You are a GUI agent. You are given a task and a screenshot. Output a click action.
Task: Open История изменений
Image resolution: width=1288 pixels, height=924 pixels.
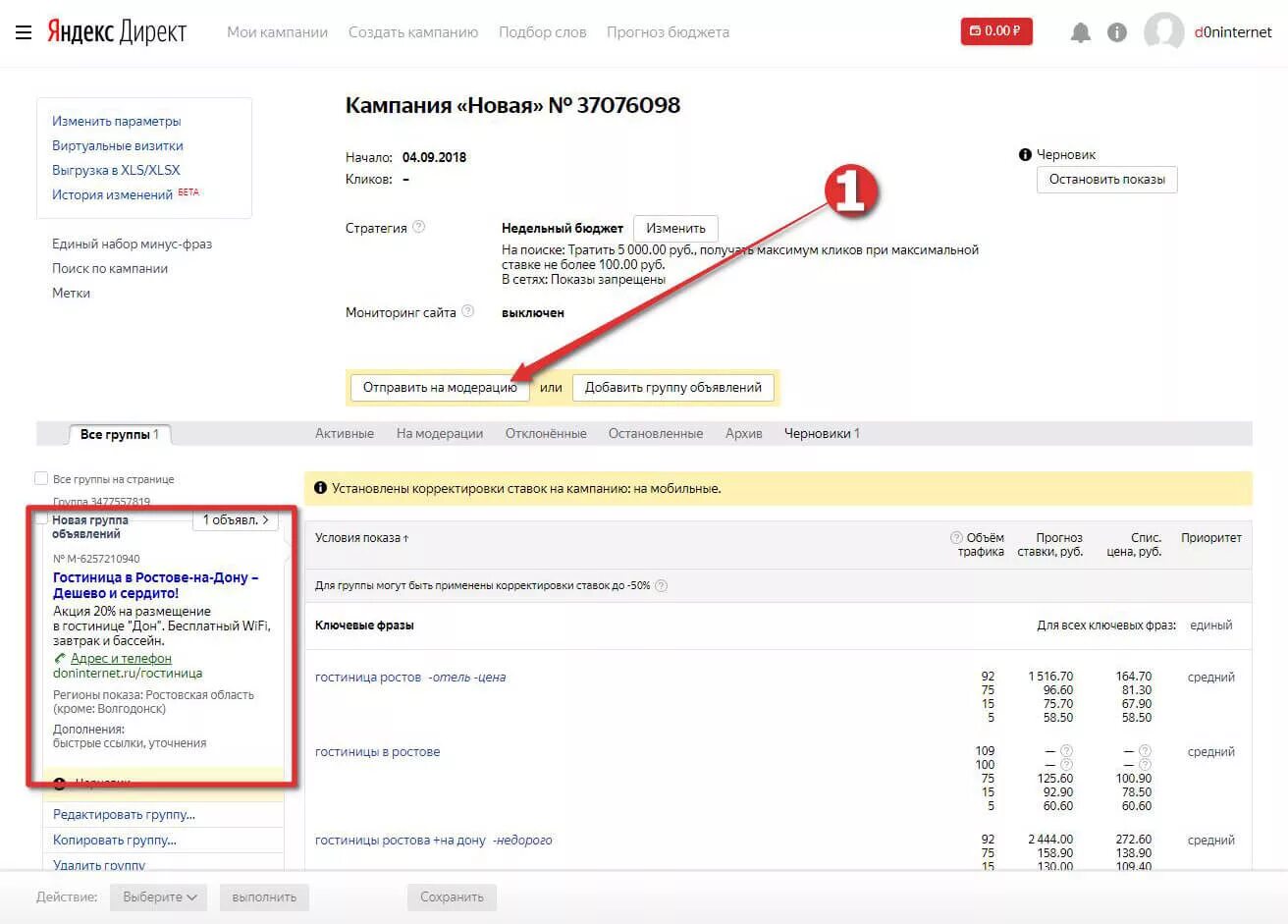[112, 194]
